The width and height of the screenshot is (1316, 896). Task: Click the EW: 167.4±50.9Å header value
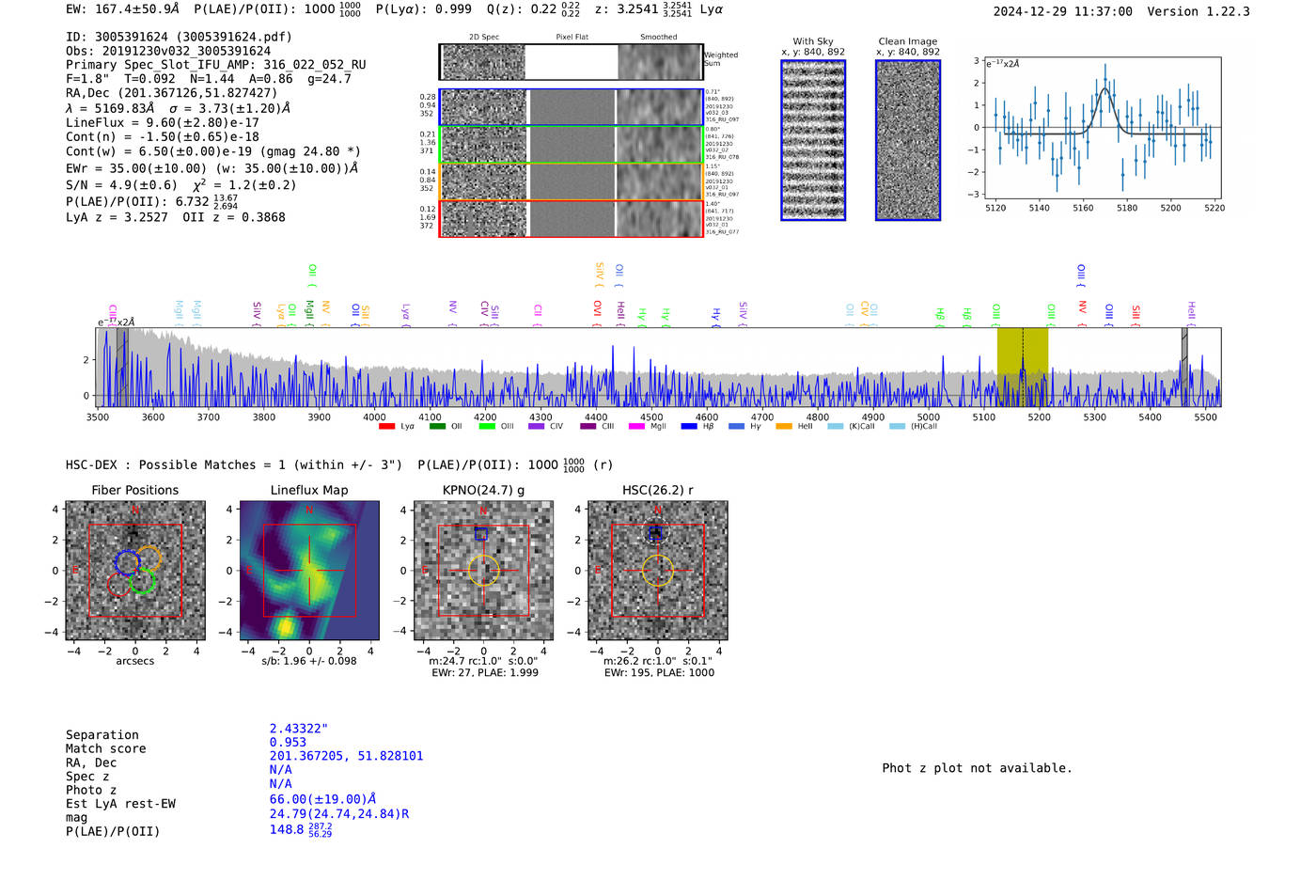point(123,9)
